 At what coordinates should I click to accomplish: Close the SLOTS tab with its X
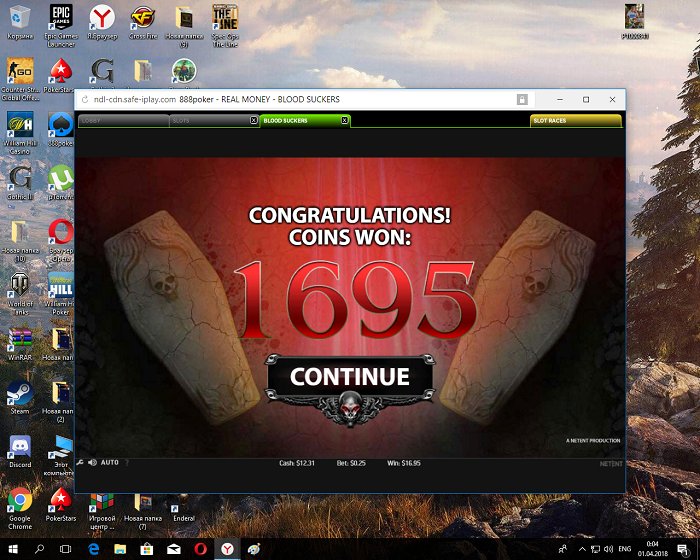[x=254, y=120]
